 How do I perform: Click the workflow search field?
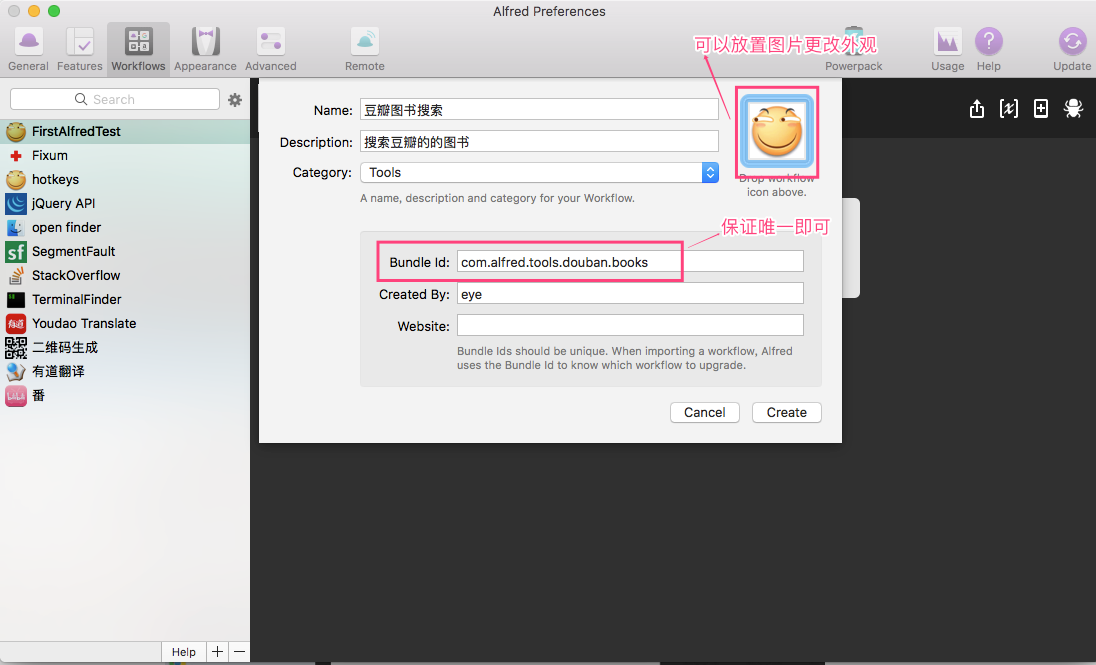point(115,99)
